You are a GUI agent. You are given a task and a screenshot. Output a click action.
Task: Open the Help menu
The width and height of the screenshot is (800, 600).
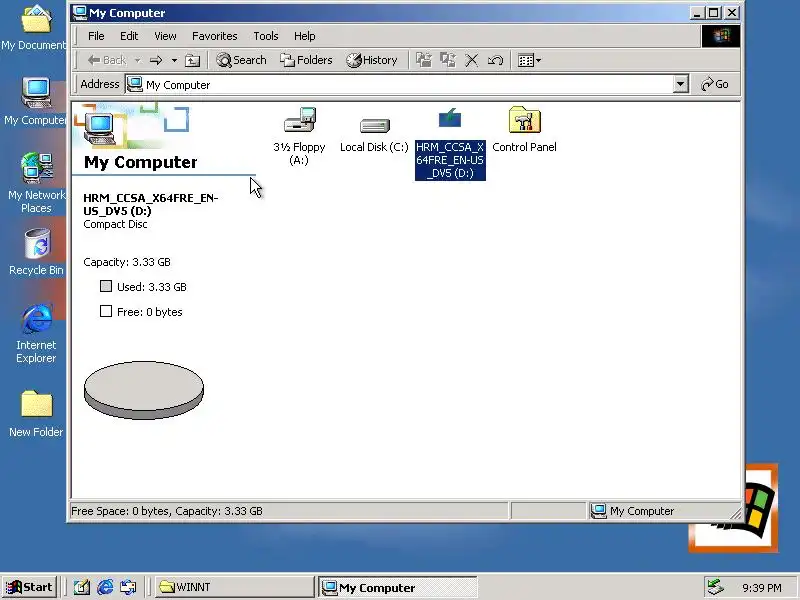305,36
